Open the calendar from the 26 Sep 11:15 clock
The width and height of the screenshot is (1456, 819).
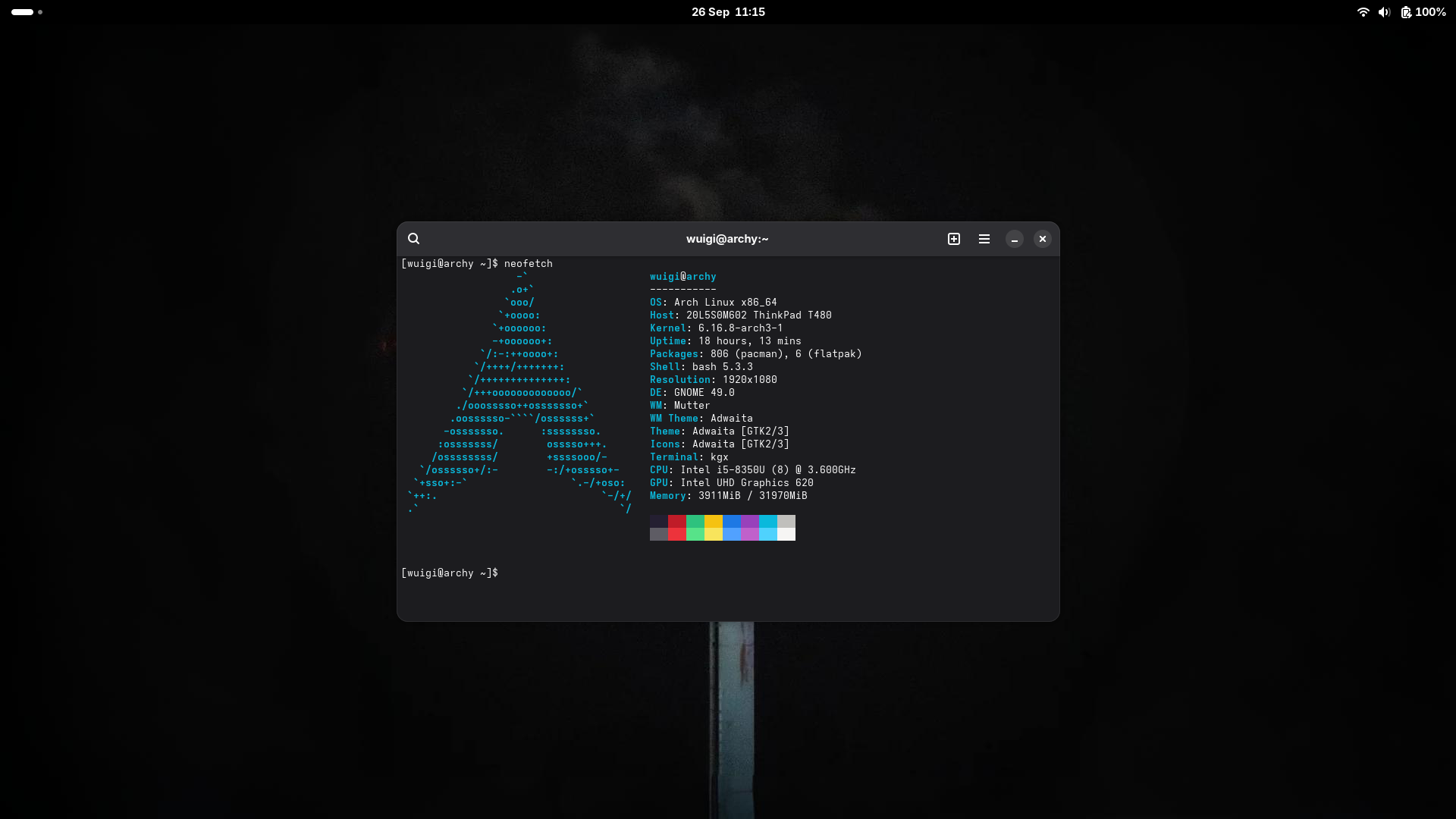[x=728, y=12]
